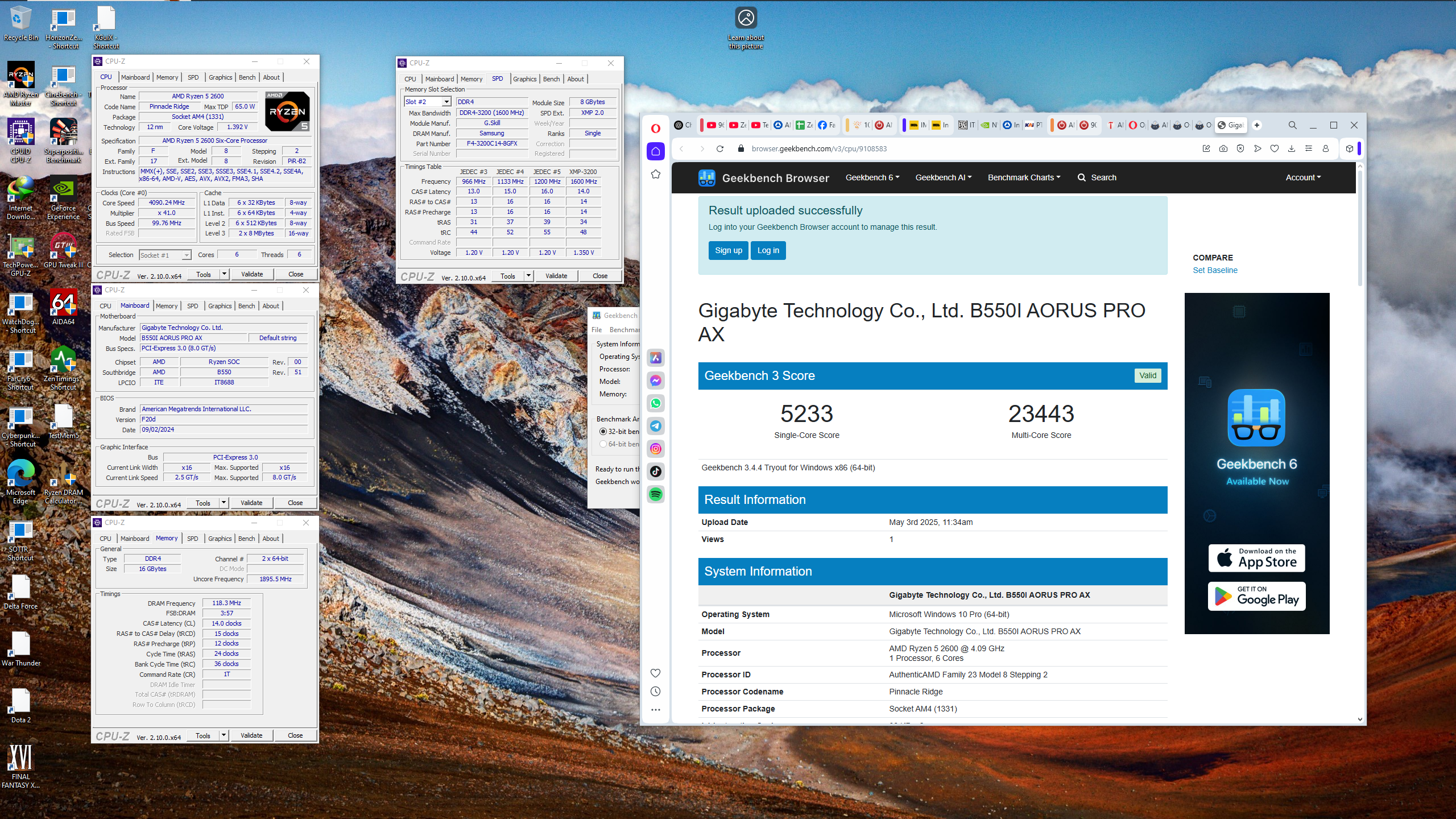Open Geekbench AI dropdown menu
Screen dimensions: 1456x819
click(944, 177)
